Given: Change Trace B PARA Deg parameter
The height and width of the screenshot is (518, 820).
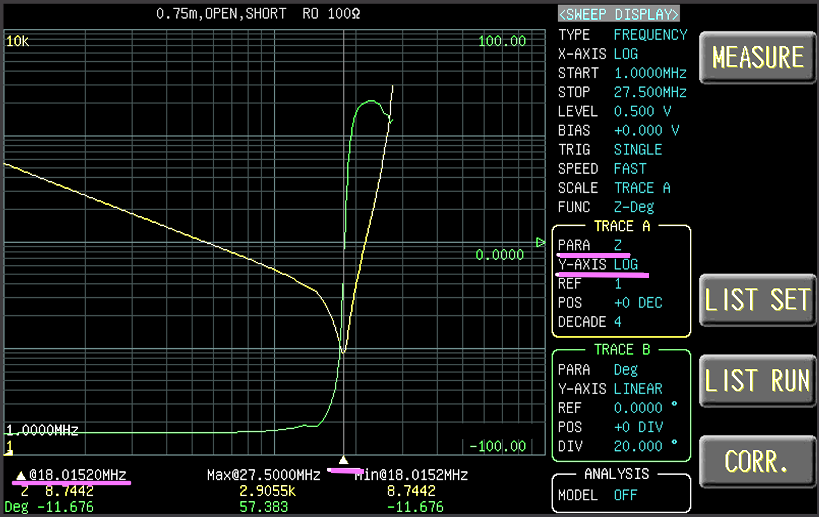Looking at the screenshot, I should 624,369.
